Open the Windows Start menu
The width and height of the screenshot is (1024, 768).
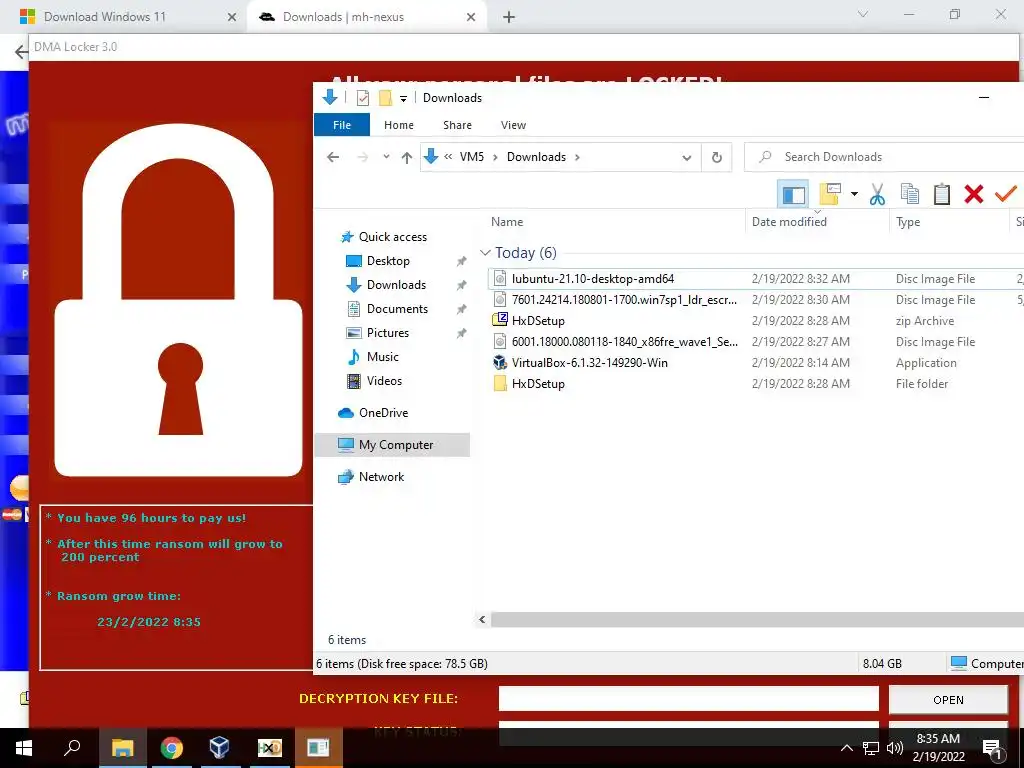[x=24, y=748]
